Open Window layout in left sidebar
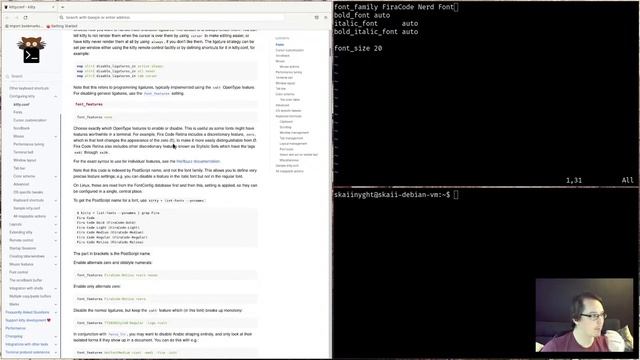 point(24,160)
